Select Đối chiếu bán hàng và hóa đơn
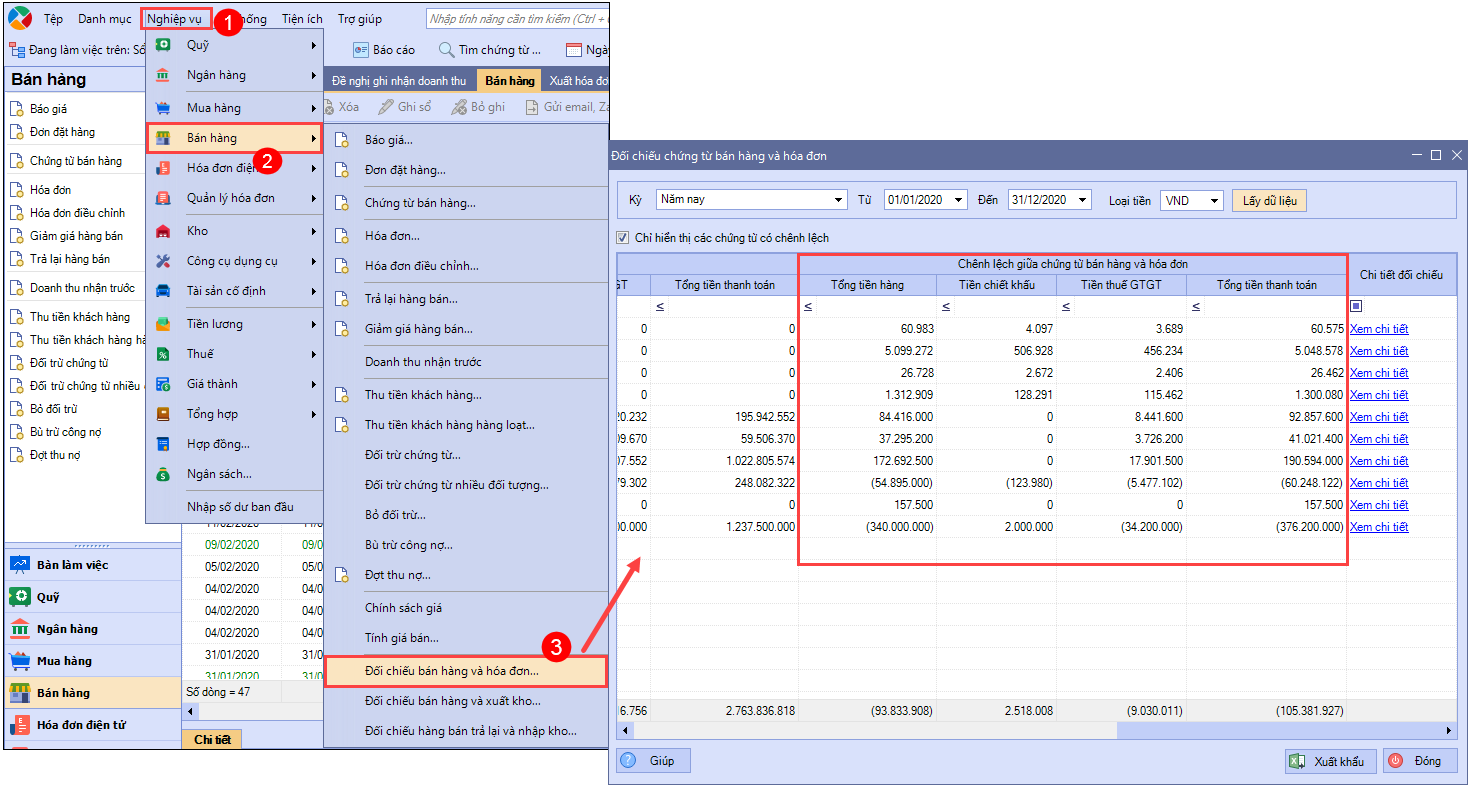 point(466,671)
